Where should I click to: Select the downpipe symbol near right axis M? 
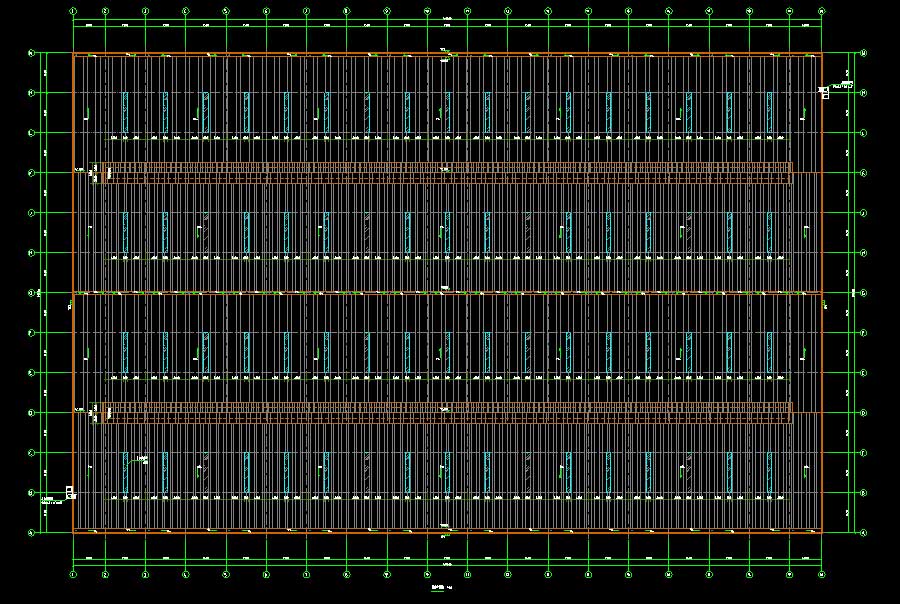pyautogui.click(x=825, y=92)
